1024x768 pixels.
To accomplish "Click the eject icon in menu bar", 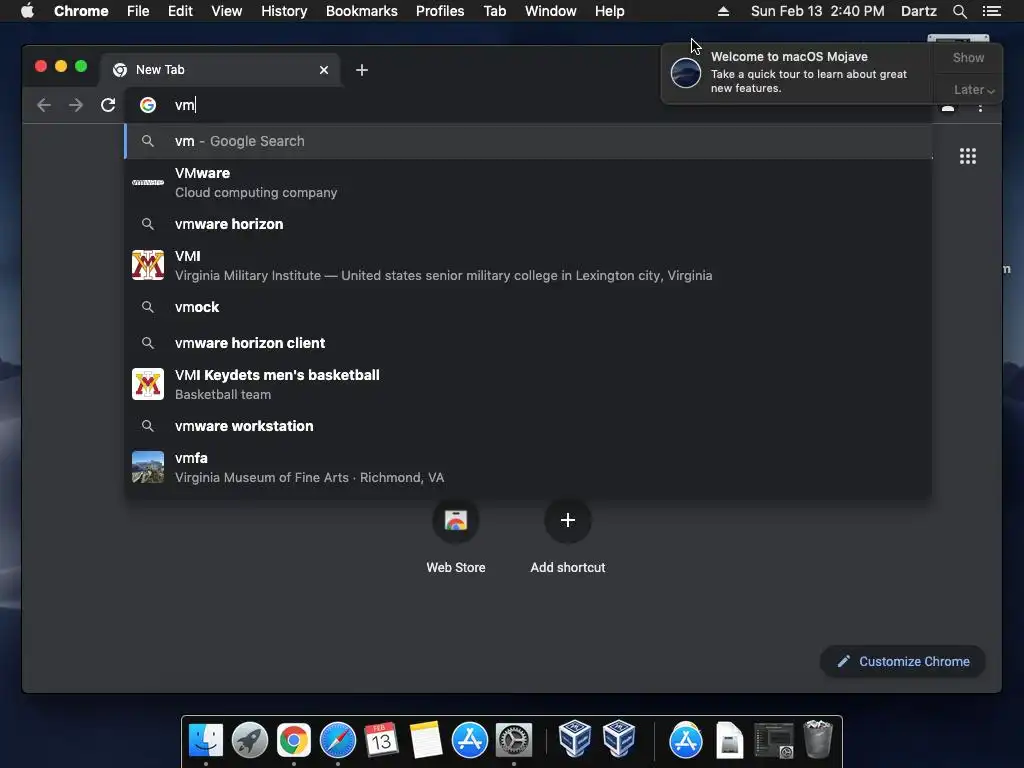I will (723, 11).
